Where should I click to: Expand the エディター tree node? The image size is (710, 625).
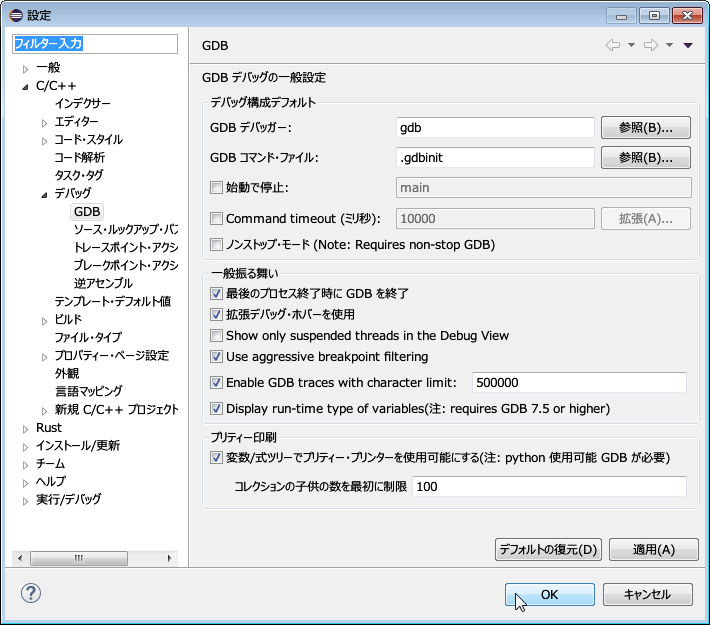pos(44,123)
